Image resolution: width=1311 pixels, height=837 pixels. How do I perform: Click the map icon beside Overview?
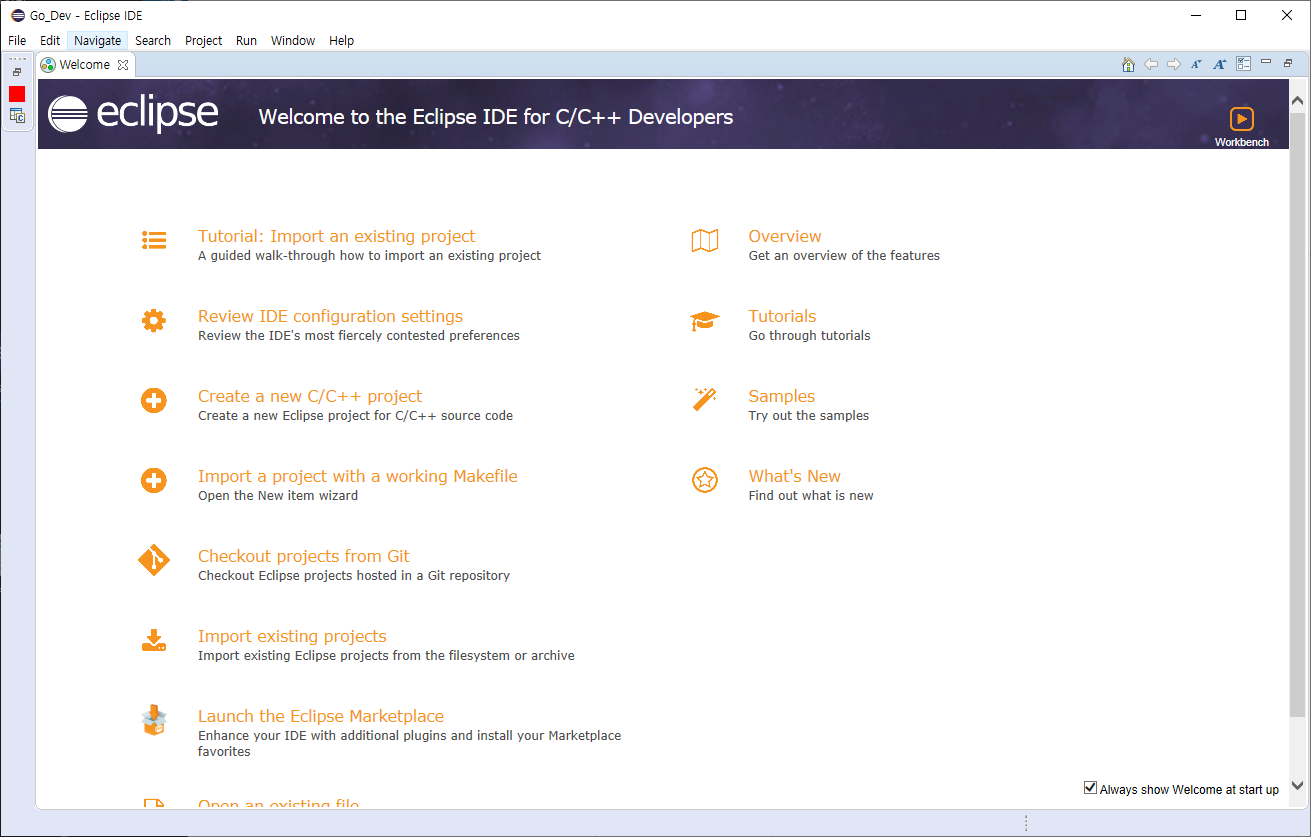point(705,240)
